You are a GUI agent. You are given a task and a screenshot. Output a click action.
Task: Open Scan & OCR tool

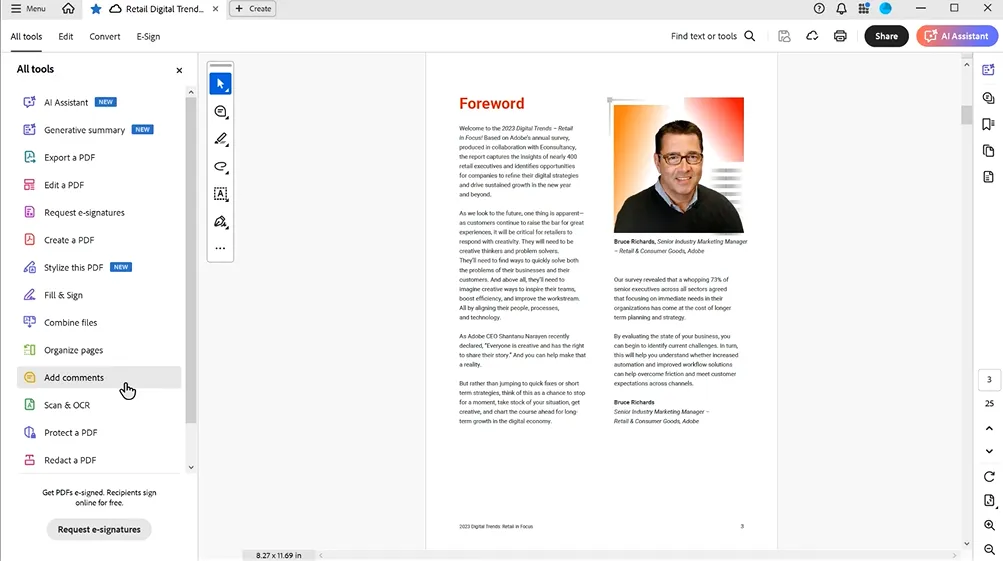point(99,405)
